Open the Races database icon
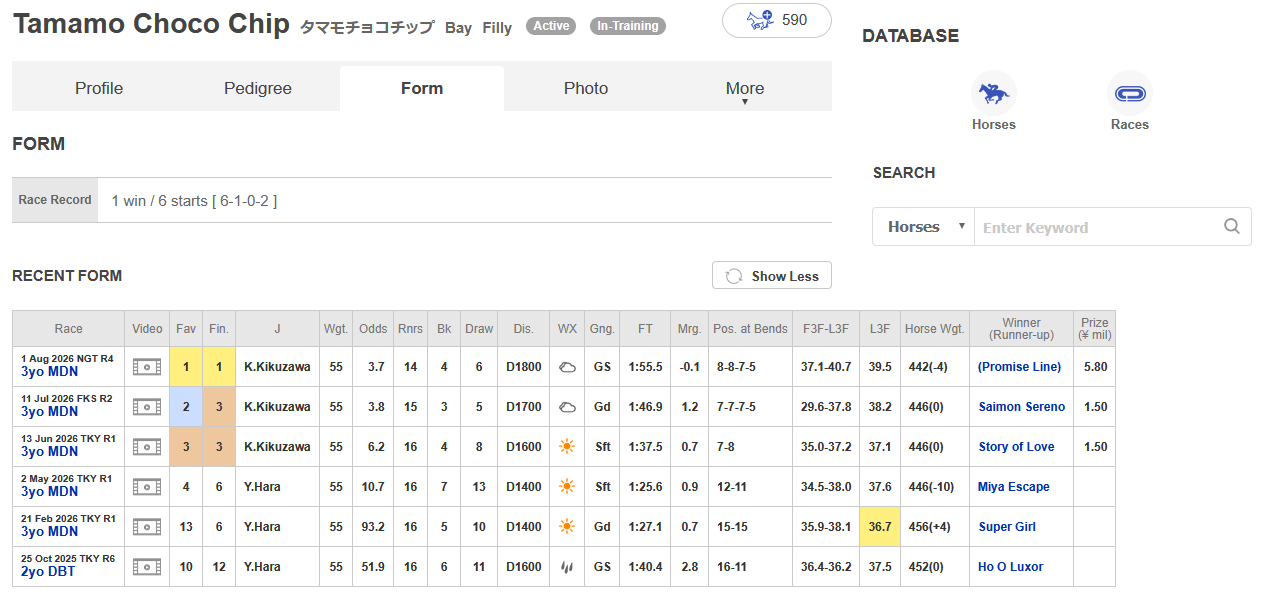The image size is (1275, 610). [1129, 94]
